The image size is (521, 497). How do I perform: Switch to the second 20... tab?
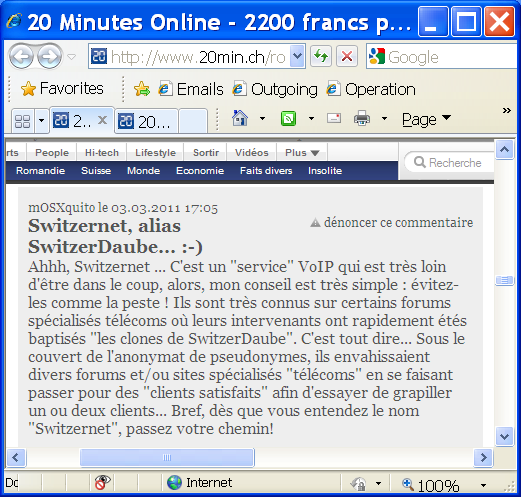click(146, 121)
